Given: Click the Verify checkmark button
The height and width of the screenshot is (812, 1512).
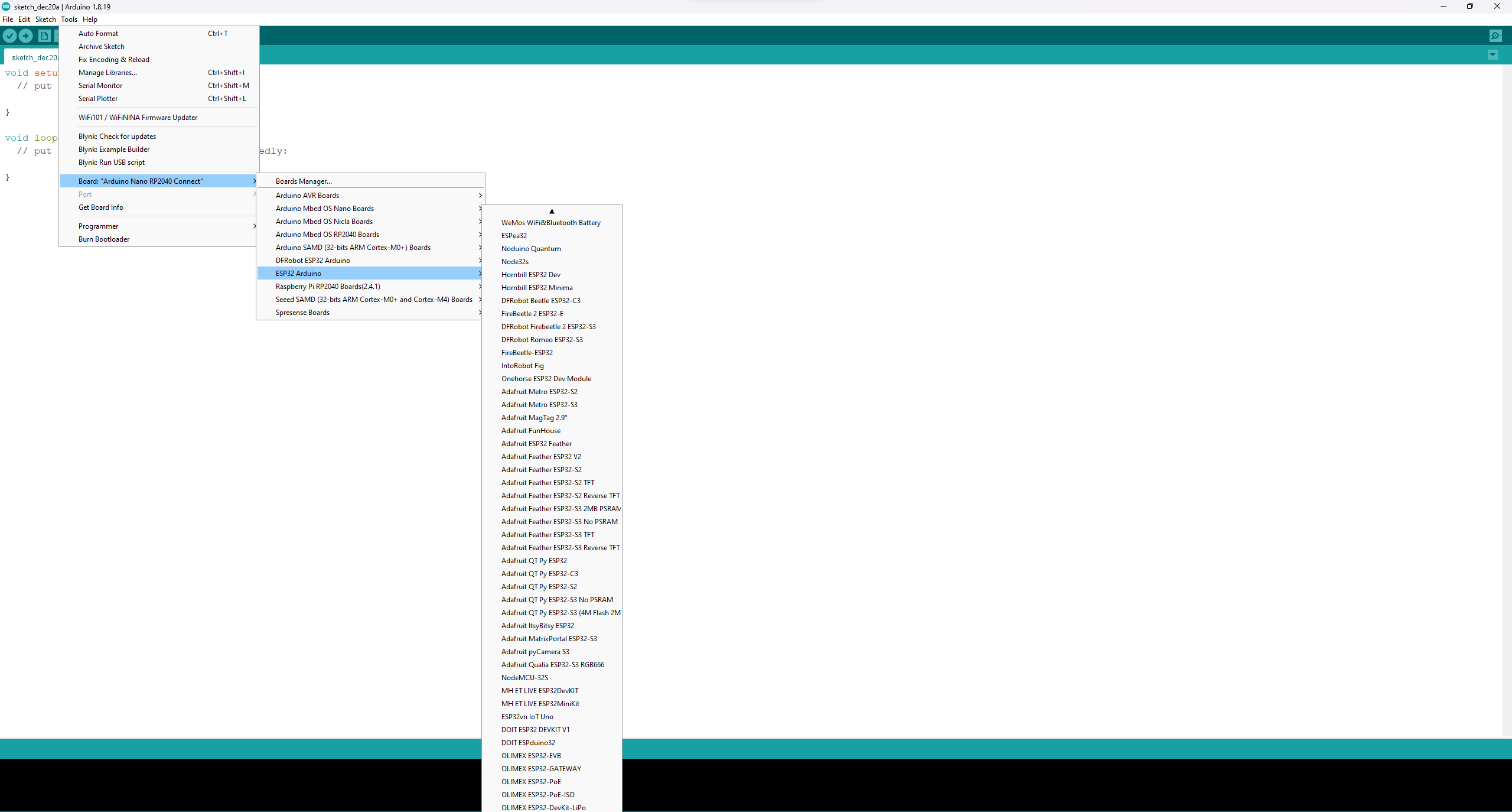Looking at the screenshot, I should tap(9, 36).
